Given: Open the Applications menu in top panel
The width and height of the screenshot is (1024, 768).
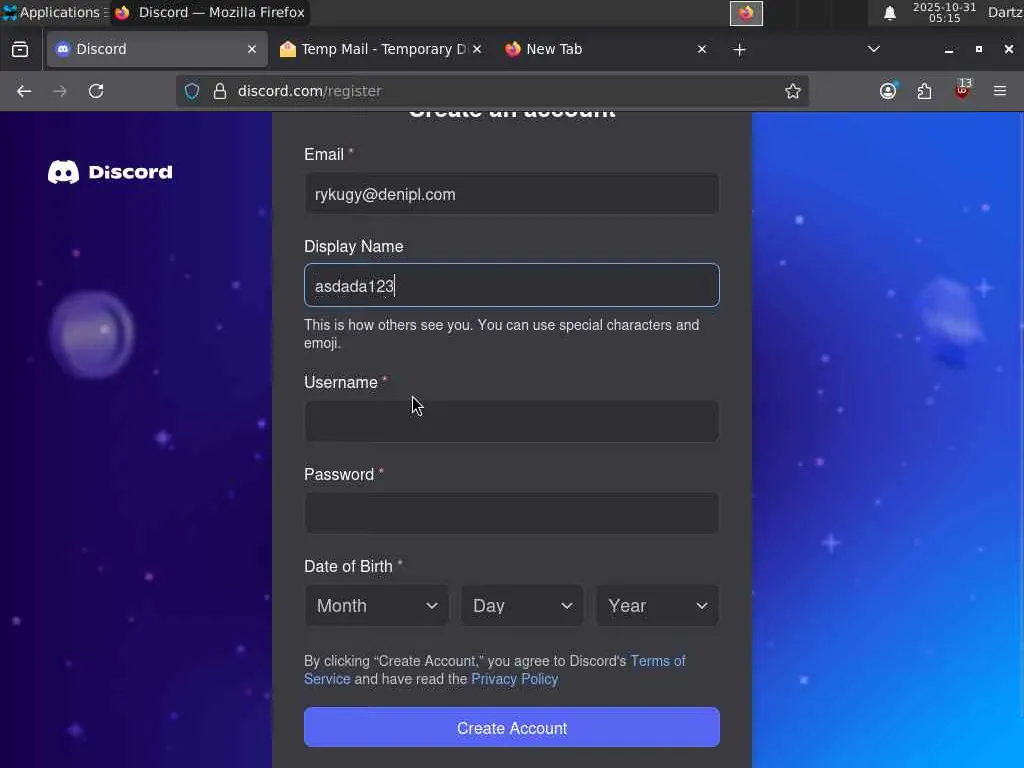Looking at the screenshot, I should click(54, 12).
